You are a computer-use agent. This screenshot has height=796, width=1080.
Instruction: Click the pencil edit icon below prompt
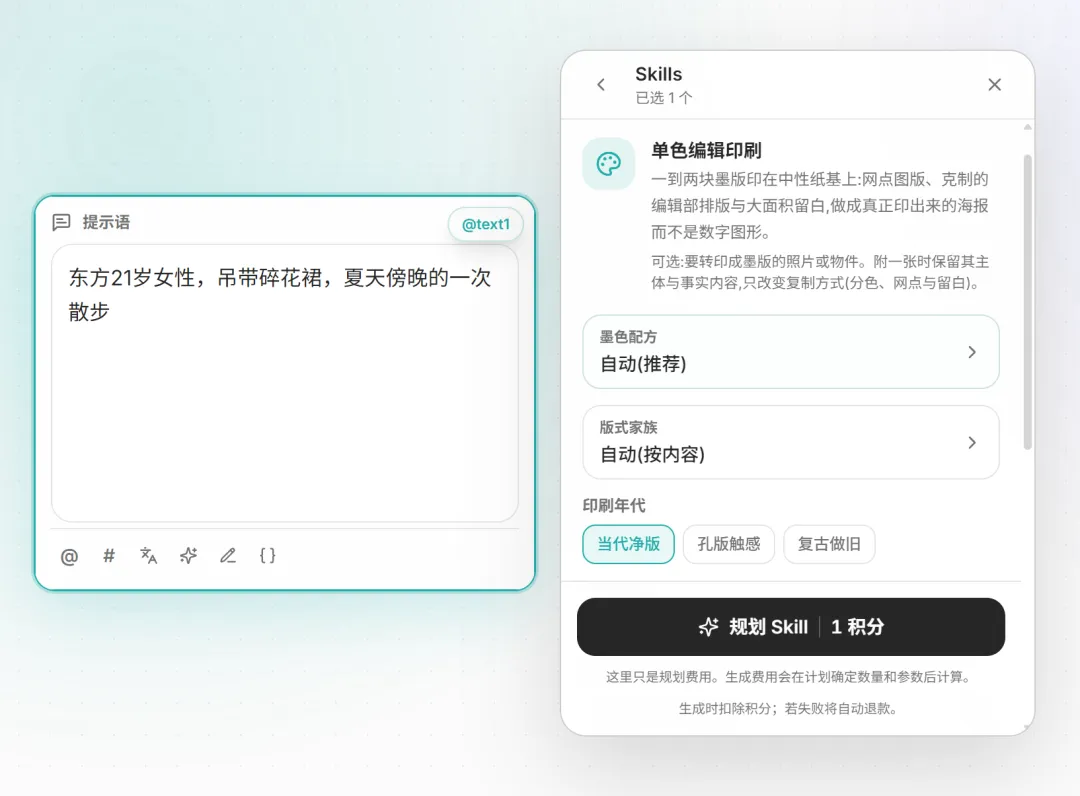click(x=228, y=555)
